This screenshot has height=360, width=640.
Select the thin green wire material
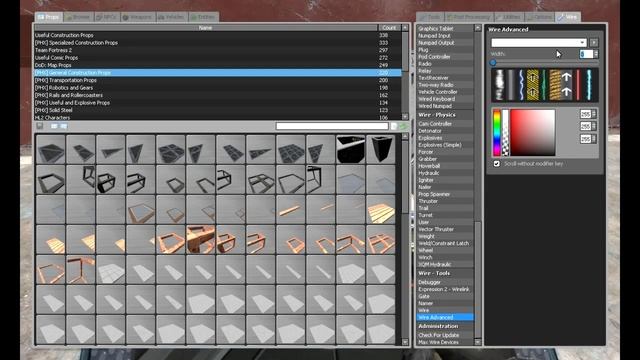pyautogui.click(x=544, y=85)
